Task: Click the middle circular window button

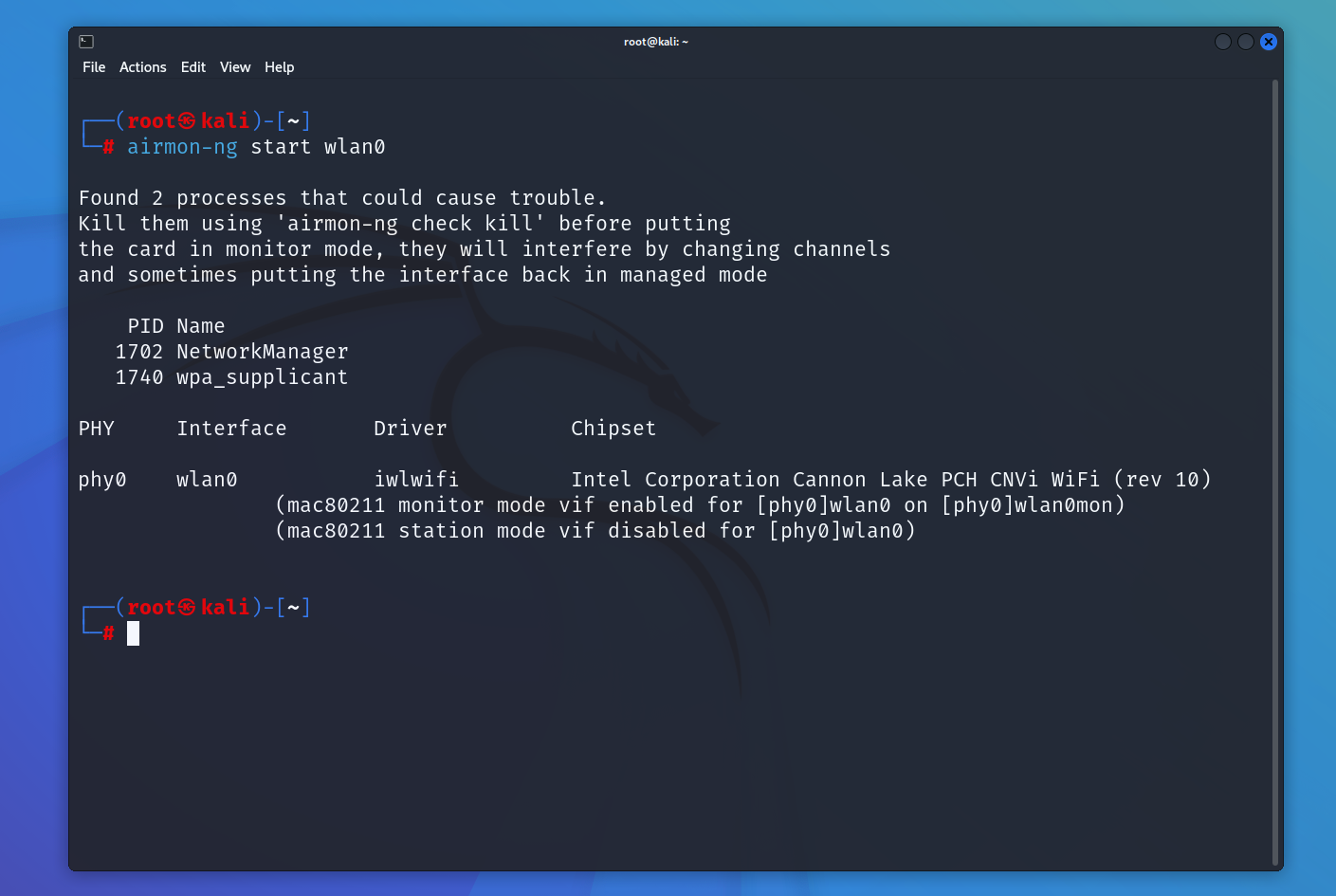Action: (1245, 41)
